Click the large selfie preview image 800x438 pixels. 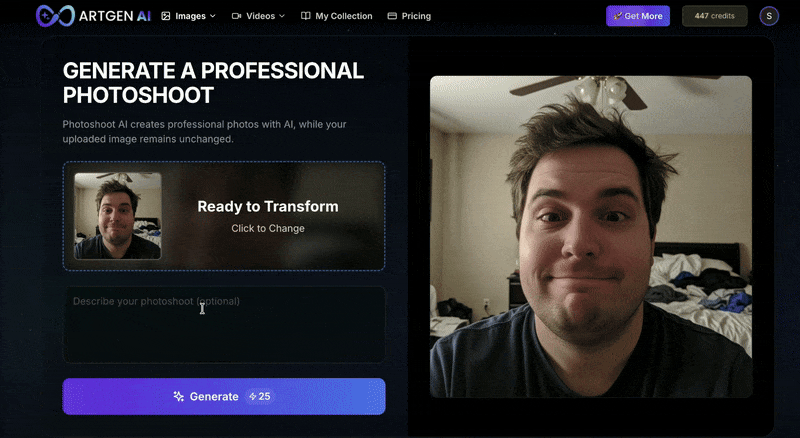[591, 236]
